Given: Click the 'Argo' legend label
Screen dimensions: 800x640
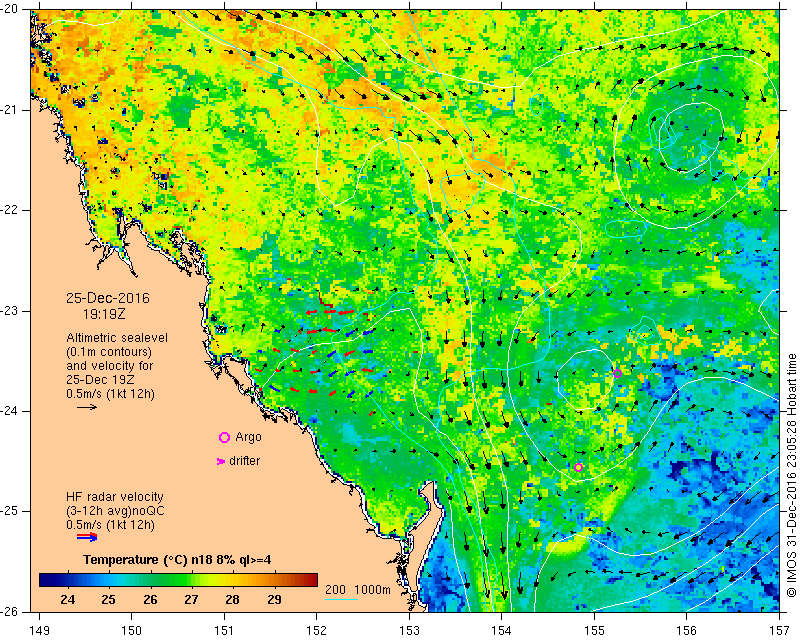Looking at the screenshot, I should tap(248, 437).
